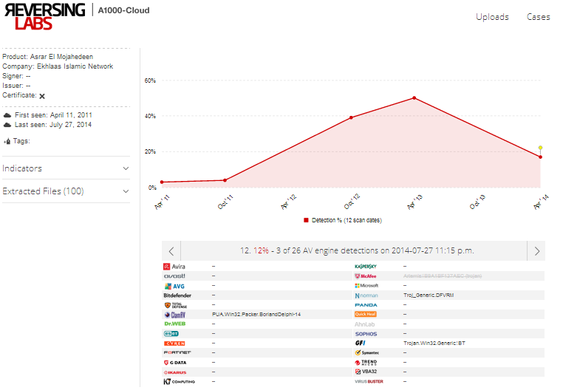Click the Trojan.Win32.Generic!BT detection text
Viewport: 563px width, 391px height.
pyautogui.click(x=434, y=343)
